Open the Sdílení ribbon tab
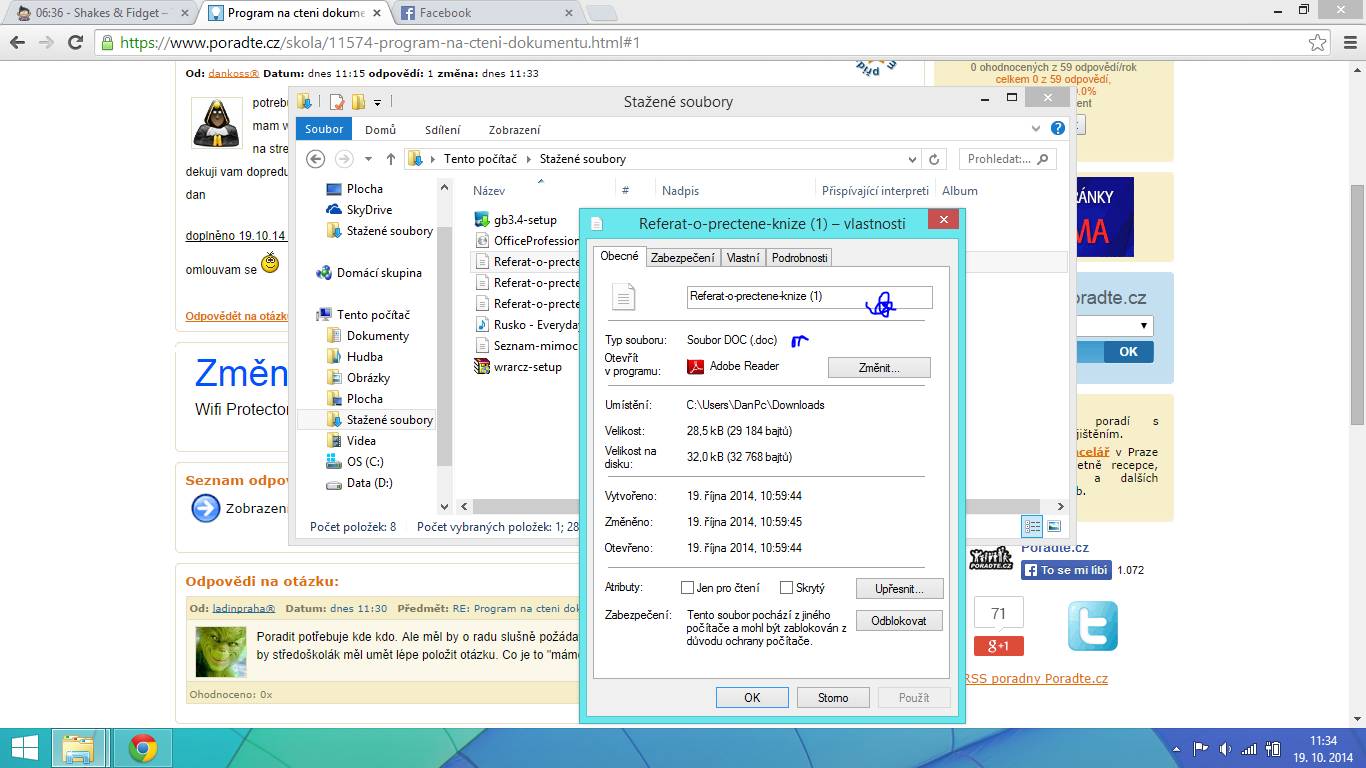1366x768 pixels. tap(442, 129)
